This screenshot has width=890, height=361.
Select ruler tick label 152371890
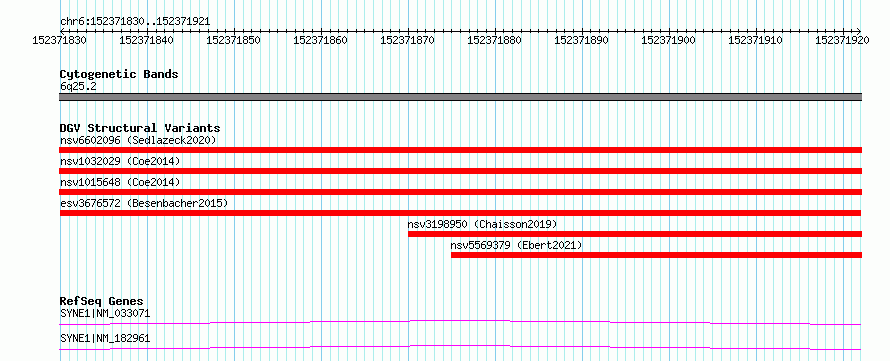click(581, 40)
